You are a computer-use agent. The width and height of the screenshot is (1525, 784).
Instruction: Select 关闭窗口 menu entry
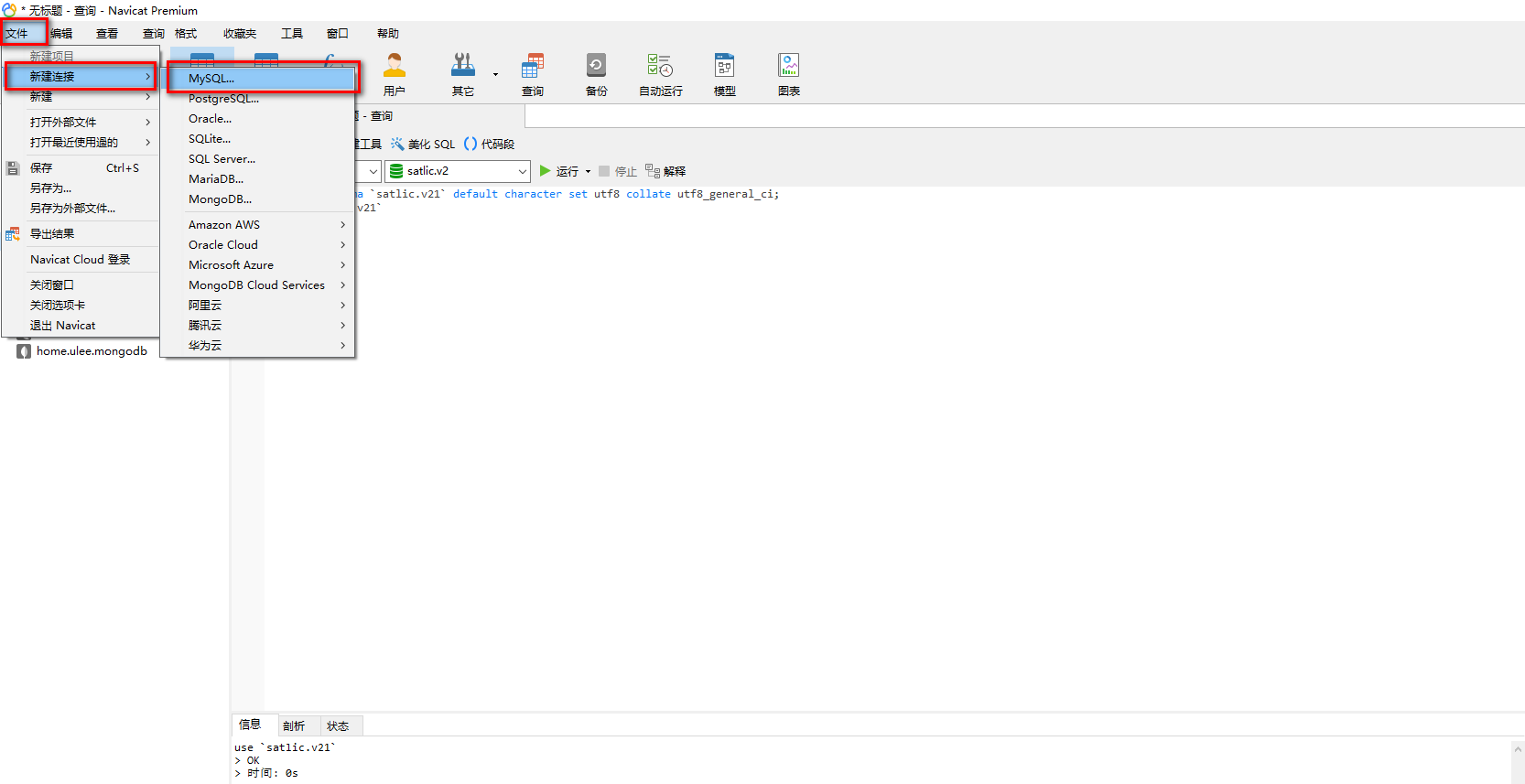click(x=81, y=285)
